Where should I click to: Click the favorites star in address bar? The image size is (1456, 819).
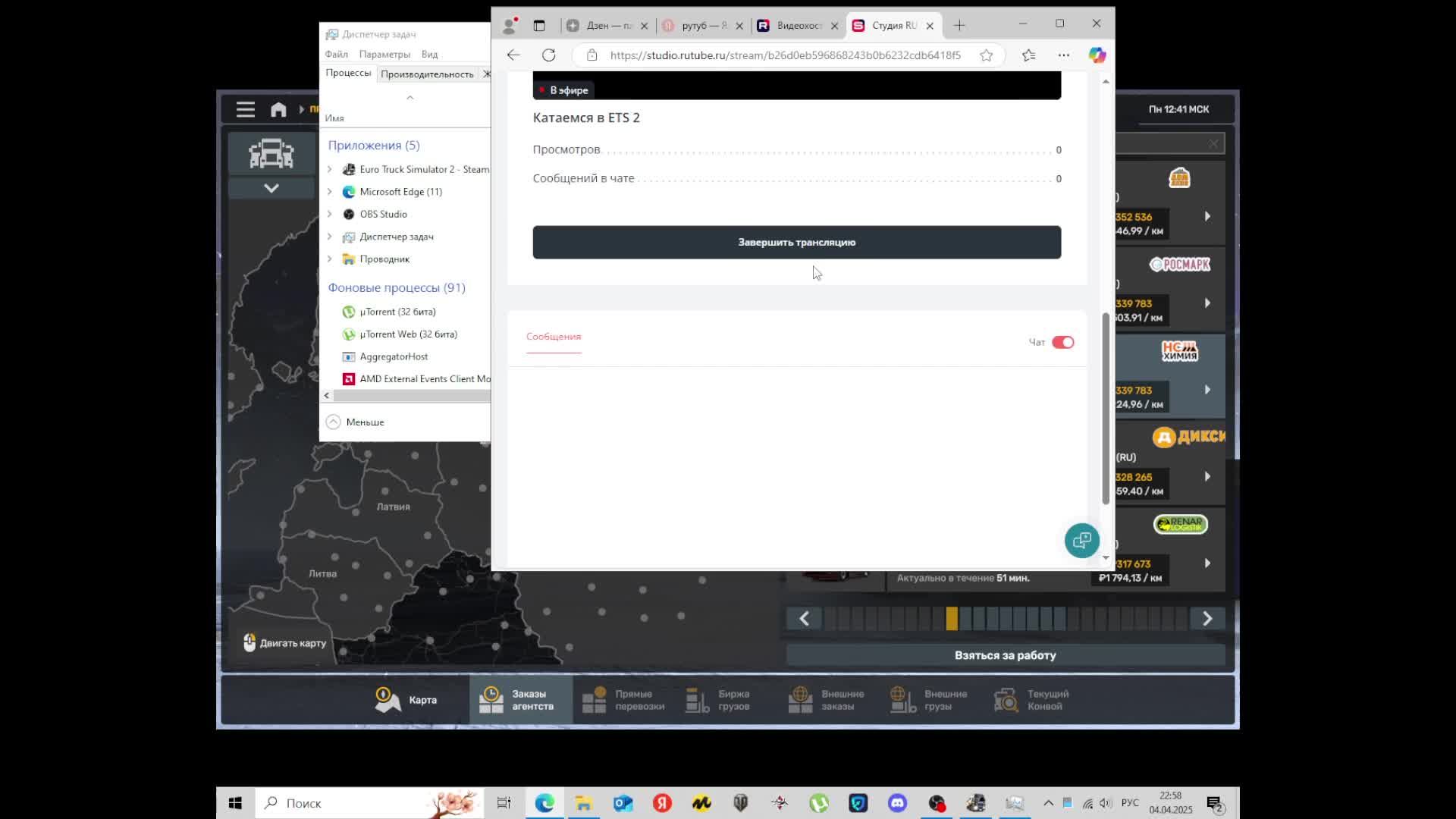point(986,55)
